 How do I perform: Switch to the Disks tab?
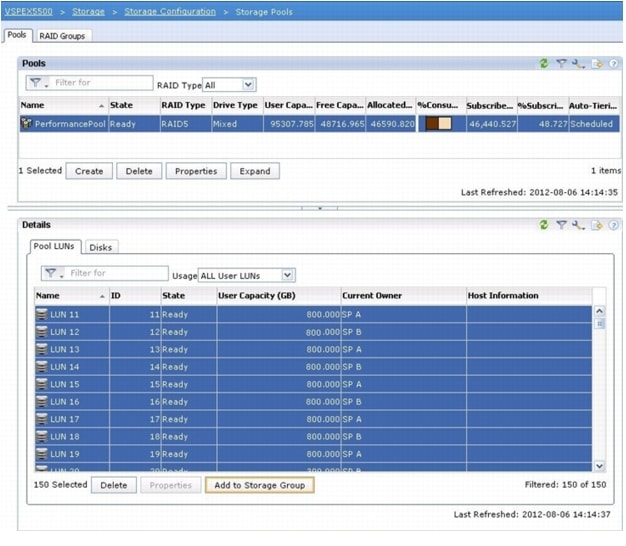[x=101, y=247]
